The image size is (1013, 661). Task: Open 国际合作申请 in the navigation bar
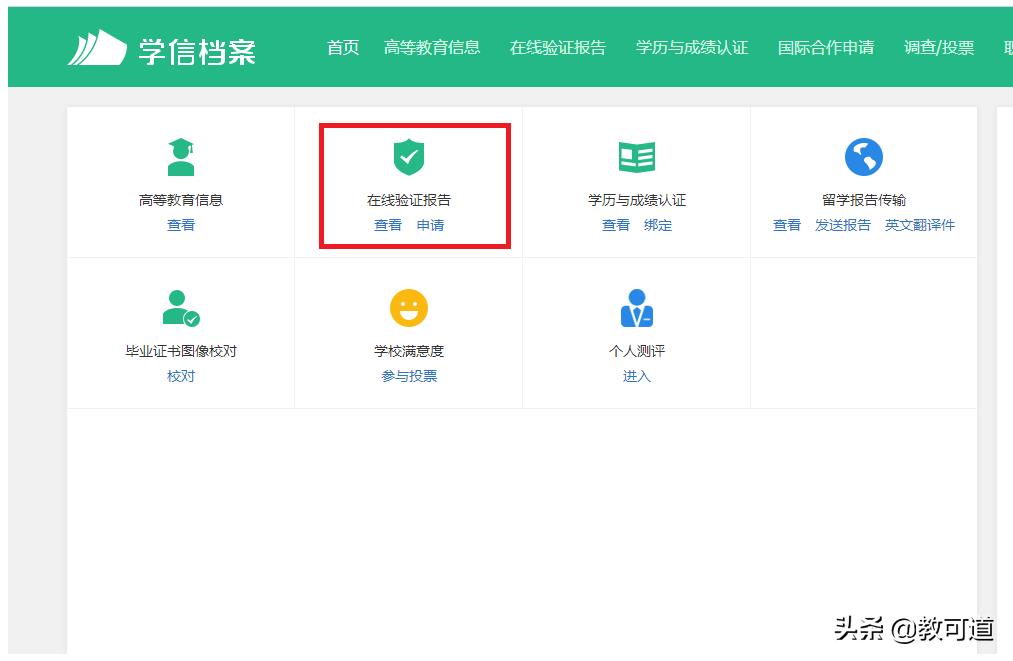[826, 48]
